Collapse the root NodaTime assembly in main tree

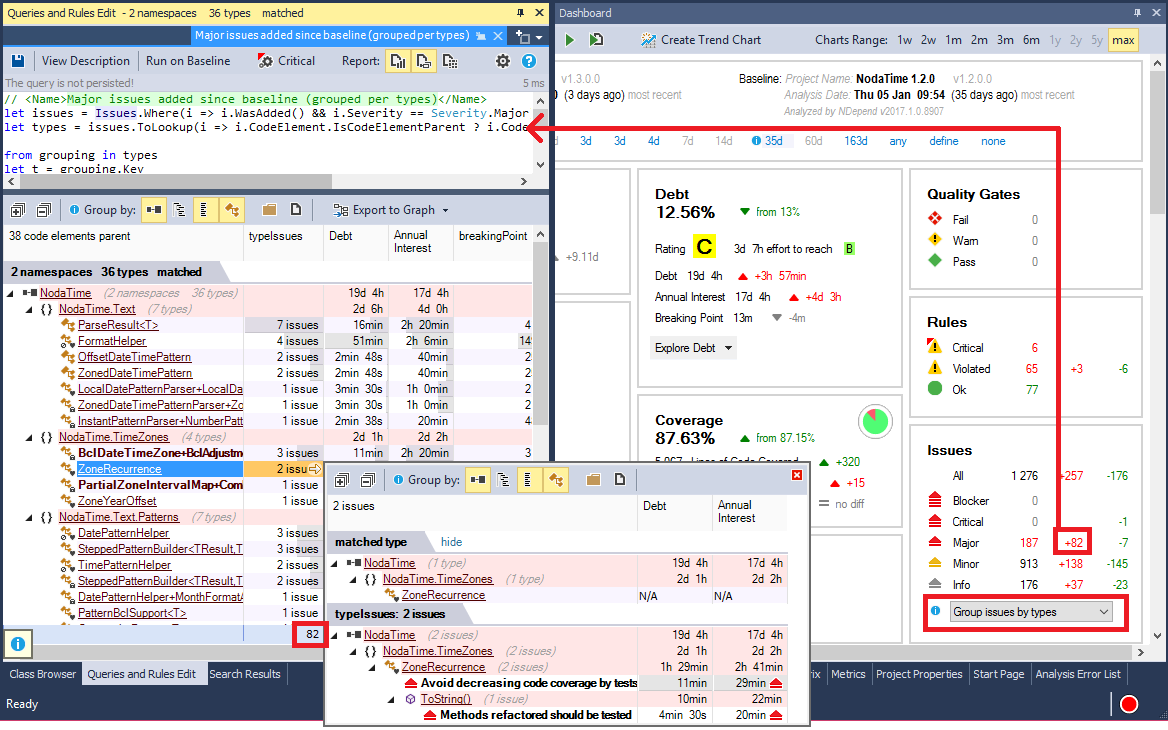coord(10,293)
